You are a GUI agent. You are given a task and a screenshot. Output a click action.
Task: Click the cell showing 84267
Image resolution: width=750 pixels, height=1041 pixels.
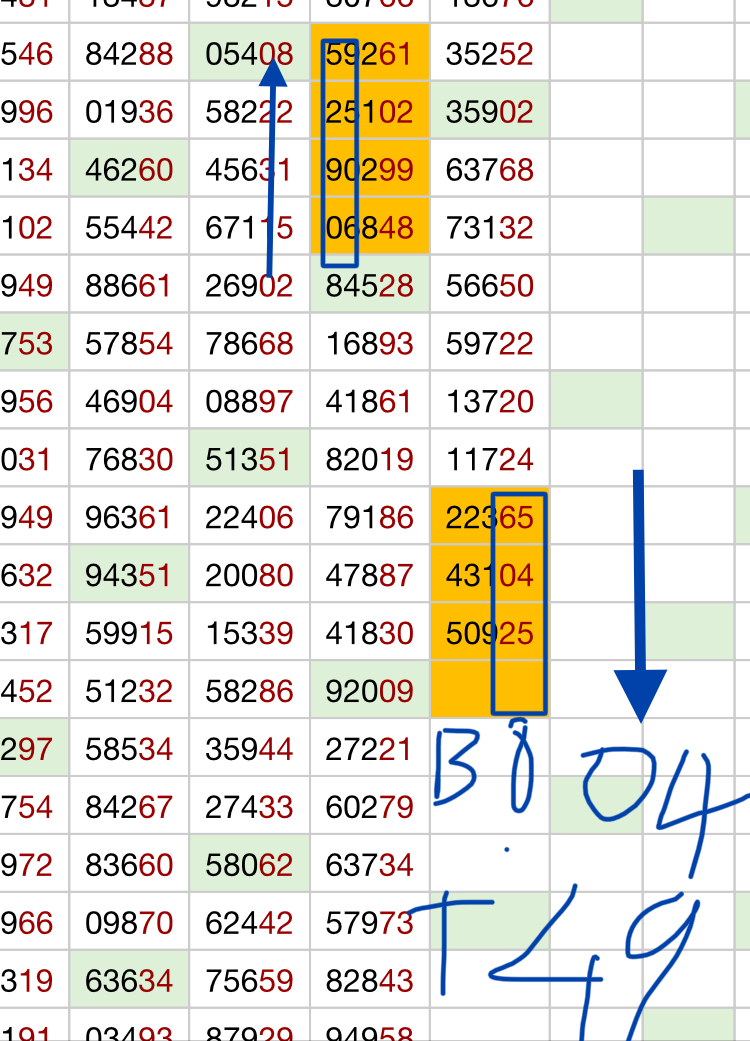(129, 805)
